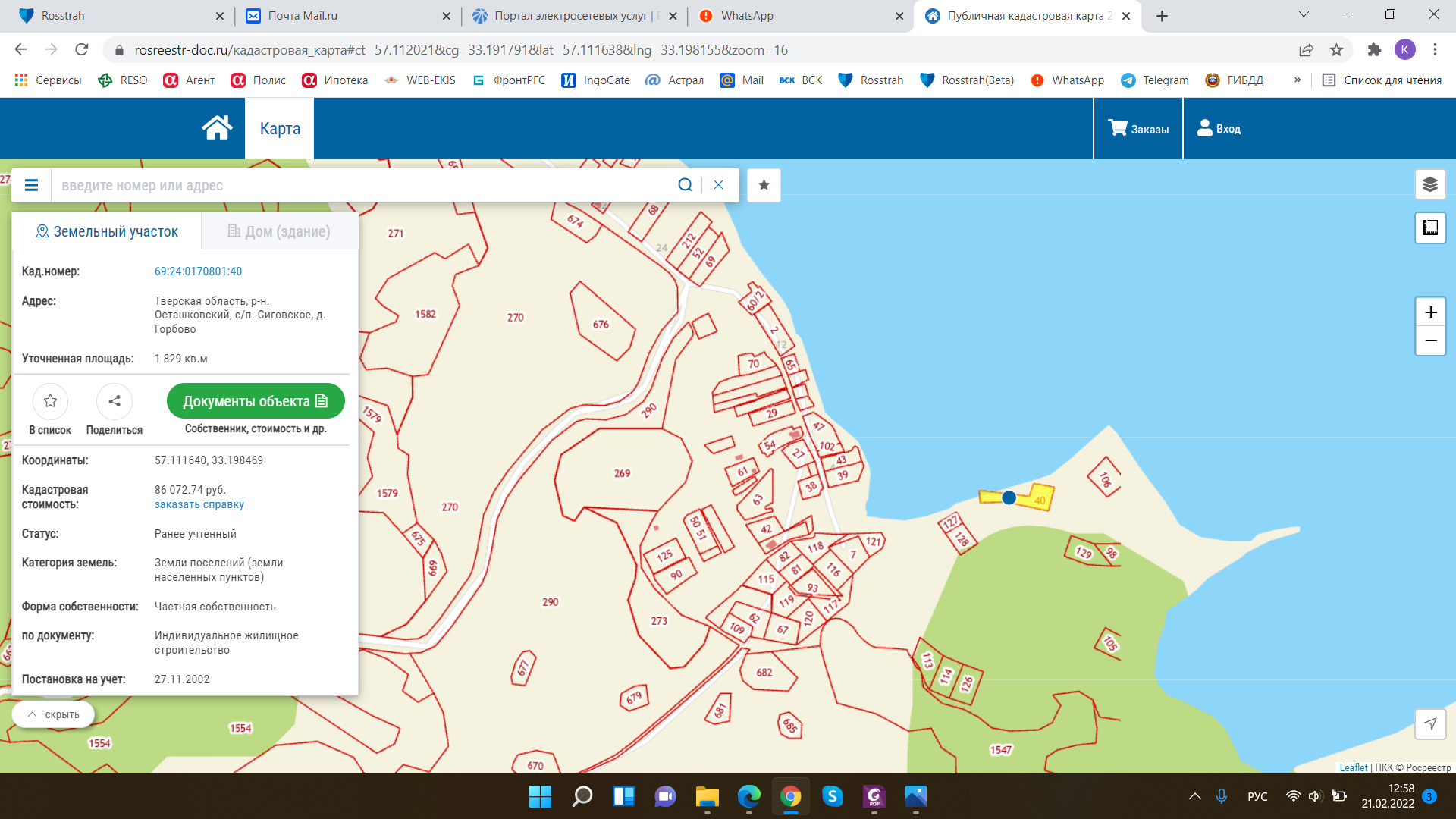The height and width of the screenshot is (819, 1456).
Task: Open hamburger menu left of search field
Action: 31,185
